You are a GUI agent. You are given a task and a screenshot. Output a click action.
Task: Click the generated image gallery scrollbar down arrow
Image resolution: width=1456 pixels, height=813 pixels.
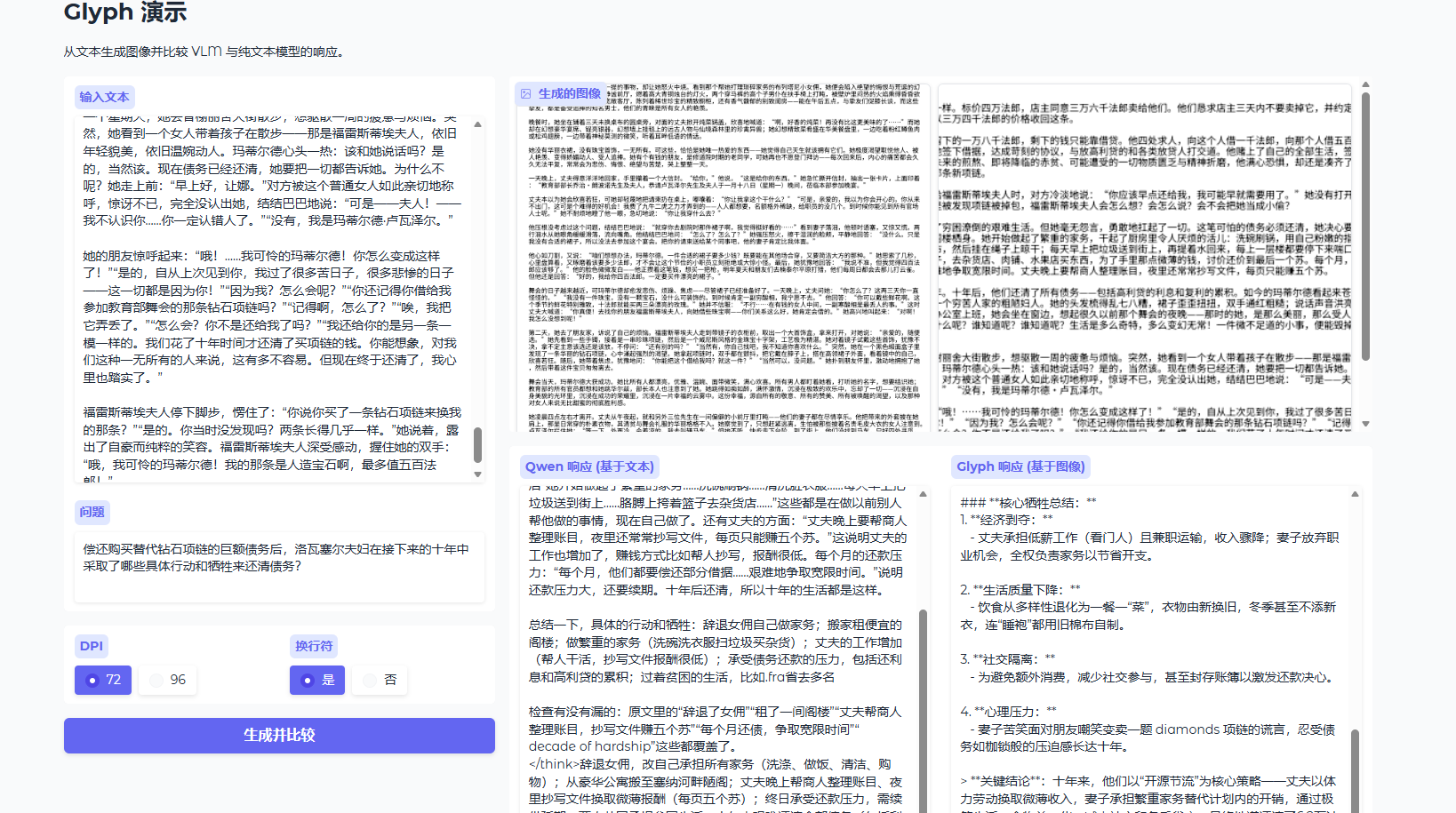(1365, 424)
